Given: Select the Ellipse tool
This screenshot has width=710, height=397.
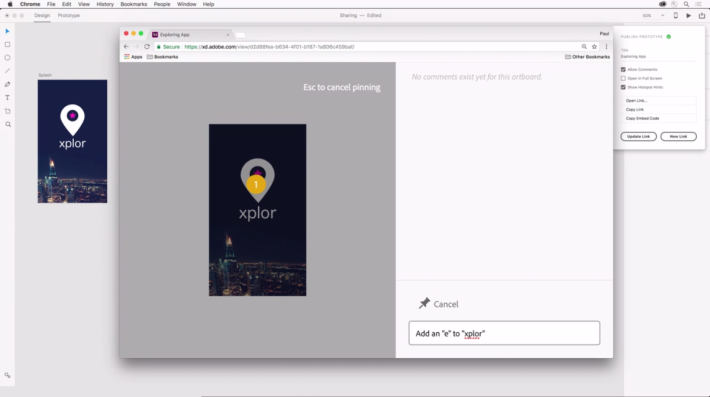Looking at the screenshot, I should tap(7, 58).
